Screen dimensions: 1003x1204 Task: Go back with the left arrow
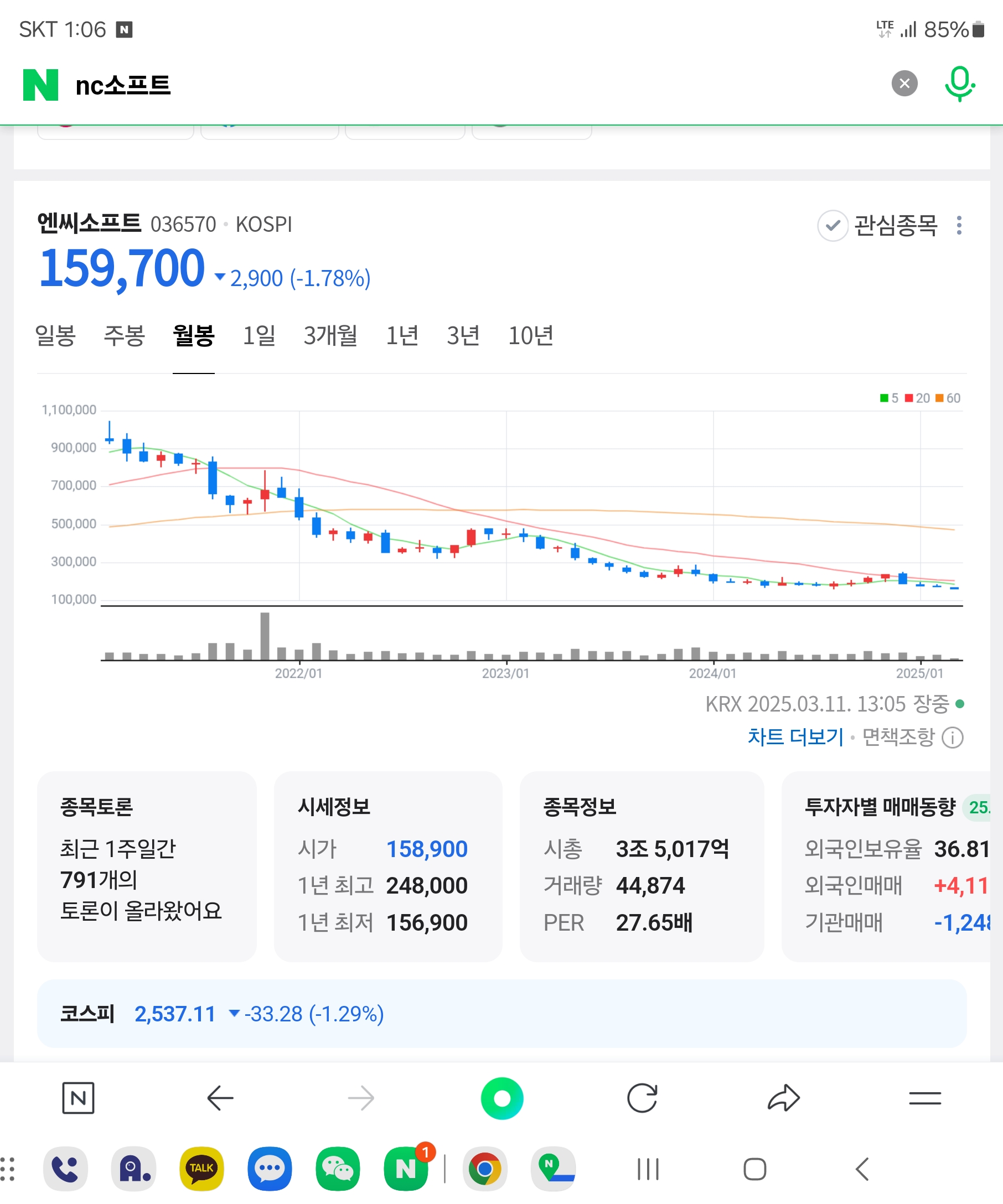[220, 1098]
